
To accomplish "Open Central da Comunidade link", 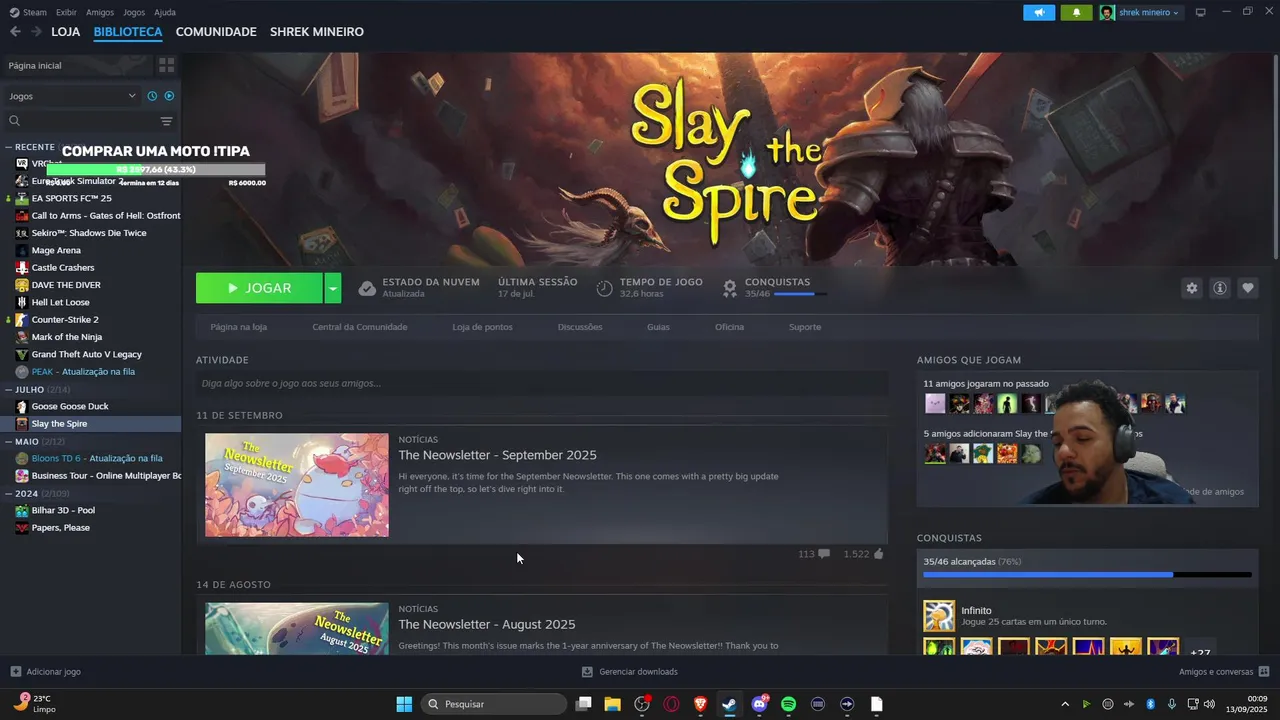I will [360, 327].
